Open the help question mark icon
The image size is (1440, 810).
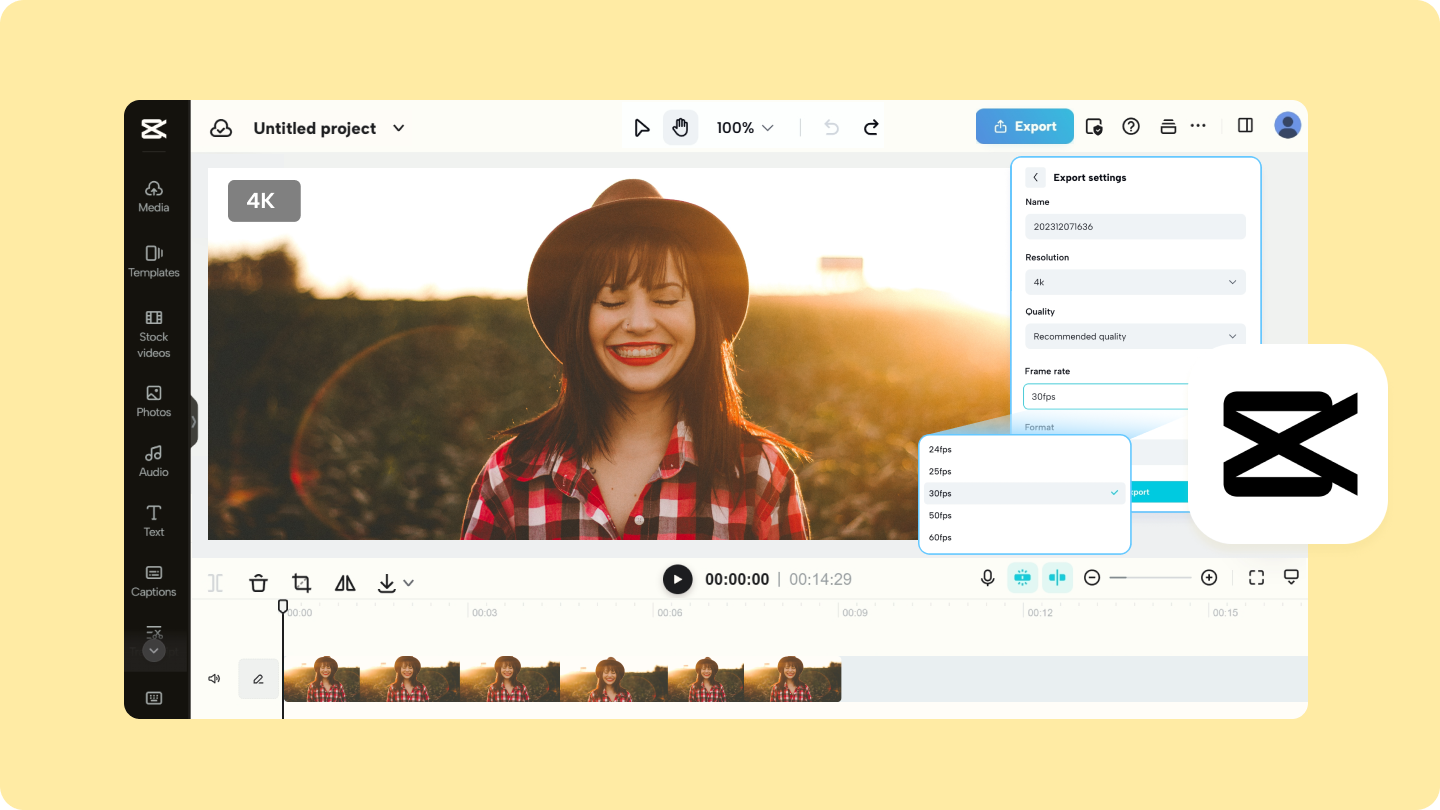(x=1131, y=126)
